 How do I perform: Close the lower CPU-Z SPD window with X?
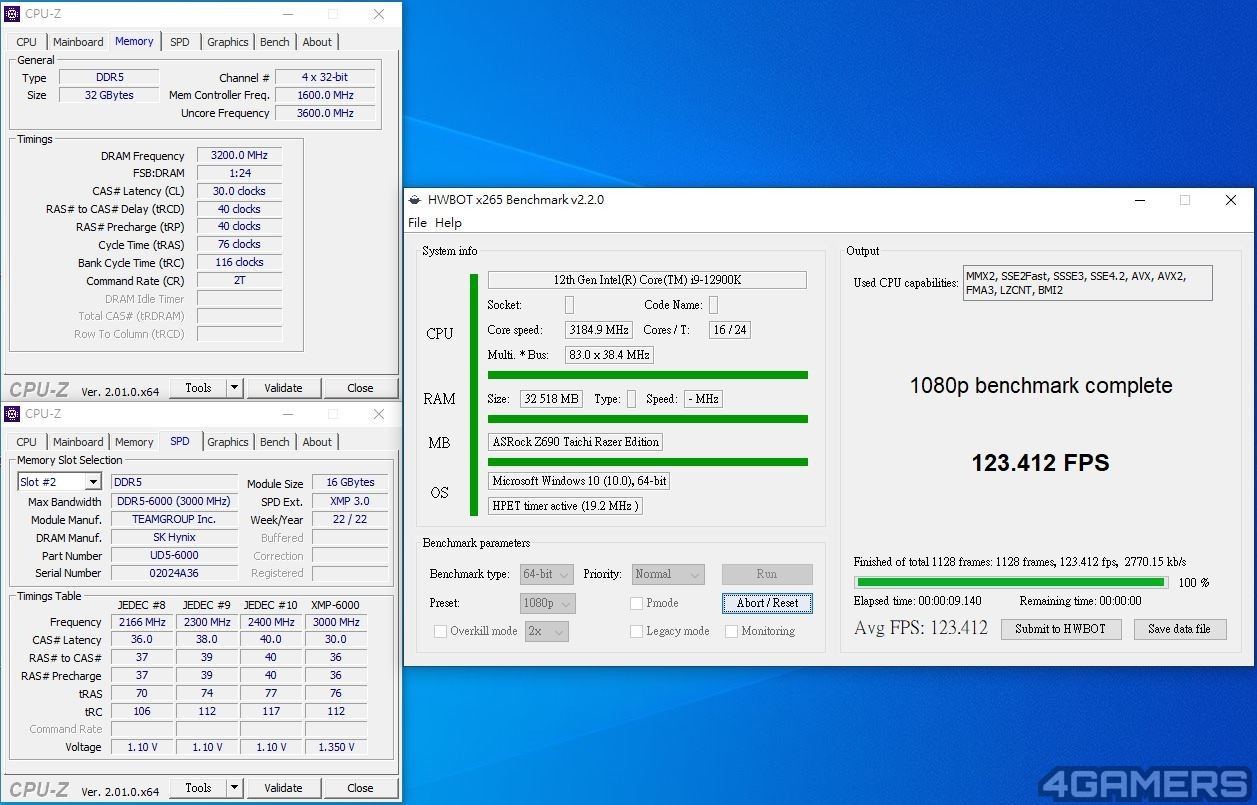click(379, 414)
